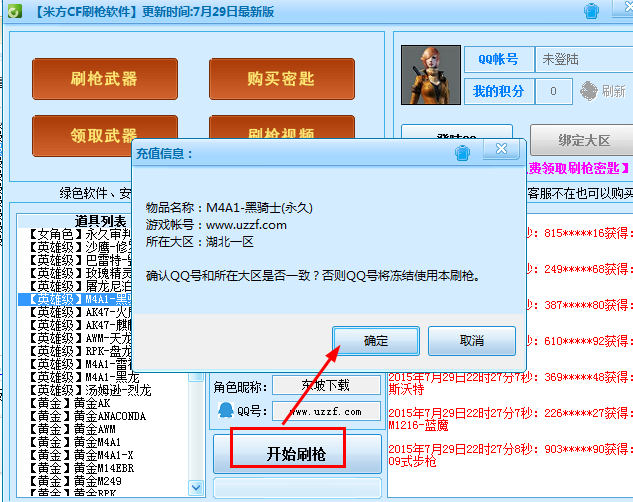Click the QQ帐号 label button
633x502 pixels.
click(499, 59)
